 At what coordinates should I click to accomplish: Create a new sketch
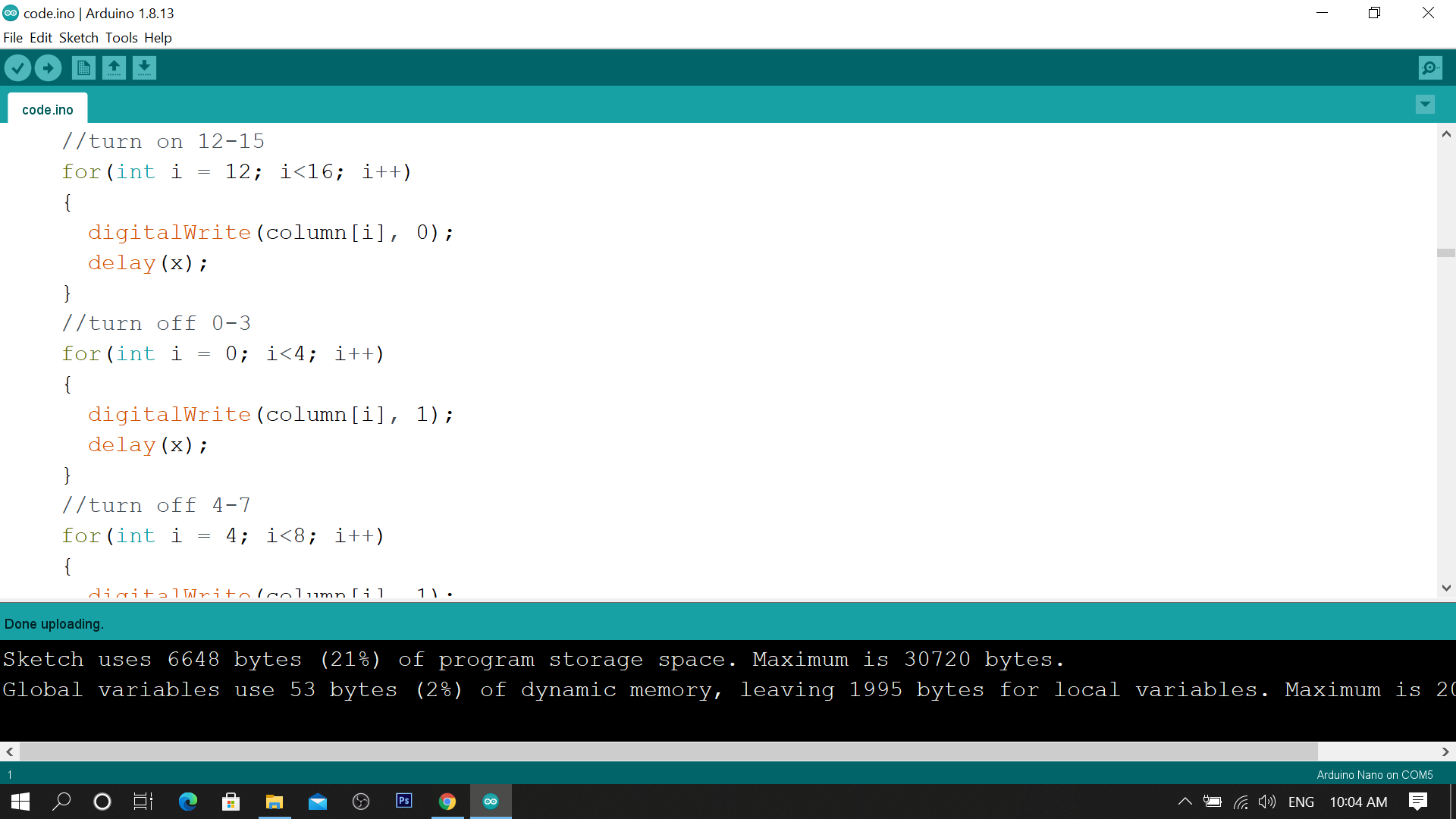(83, 67)
